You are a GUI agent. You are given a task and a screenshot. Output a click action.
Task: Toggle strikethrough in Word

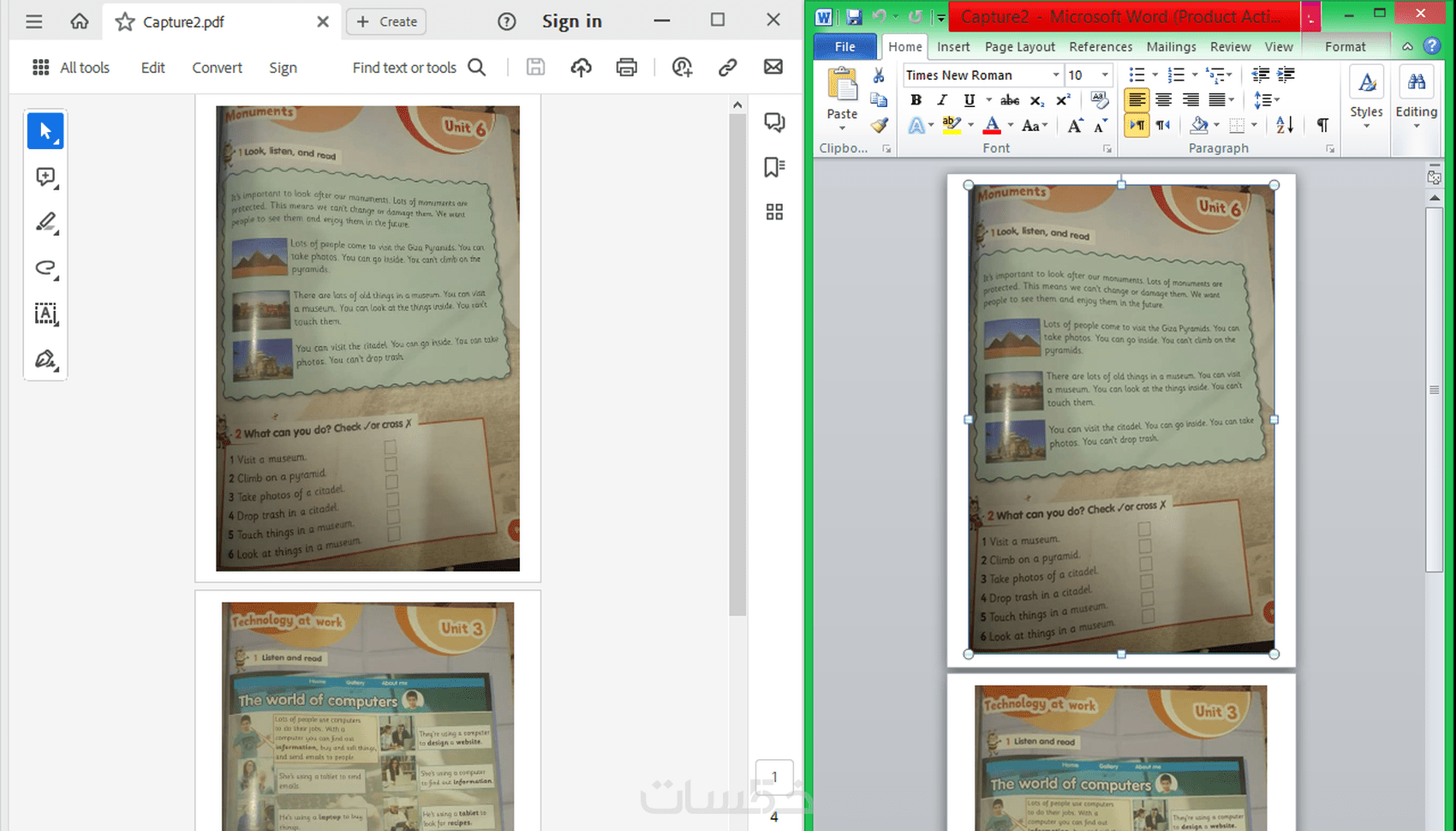point(1010,100)
